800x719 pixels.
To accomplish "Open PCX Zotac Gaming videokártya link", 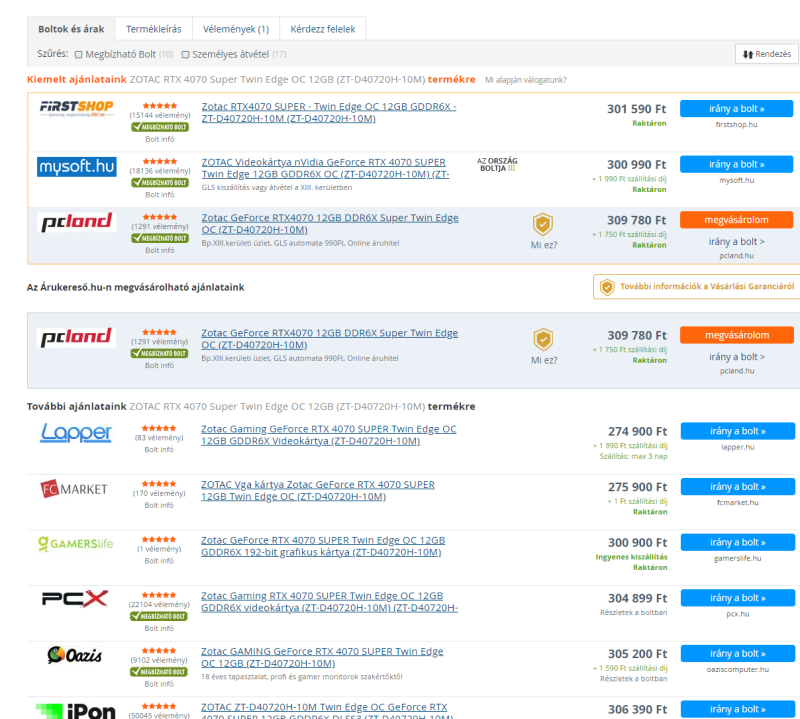I will pyautogui.click(x=330, y=602).
